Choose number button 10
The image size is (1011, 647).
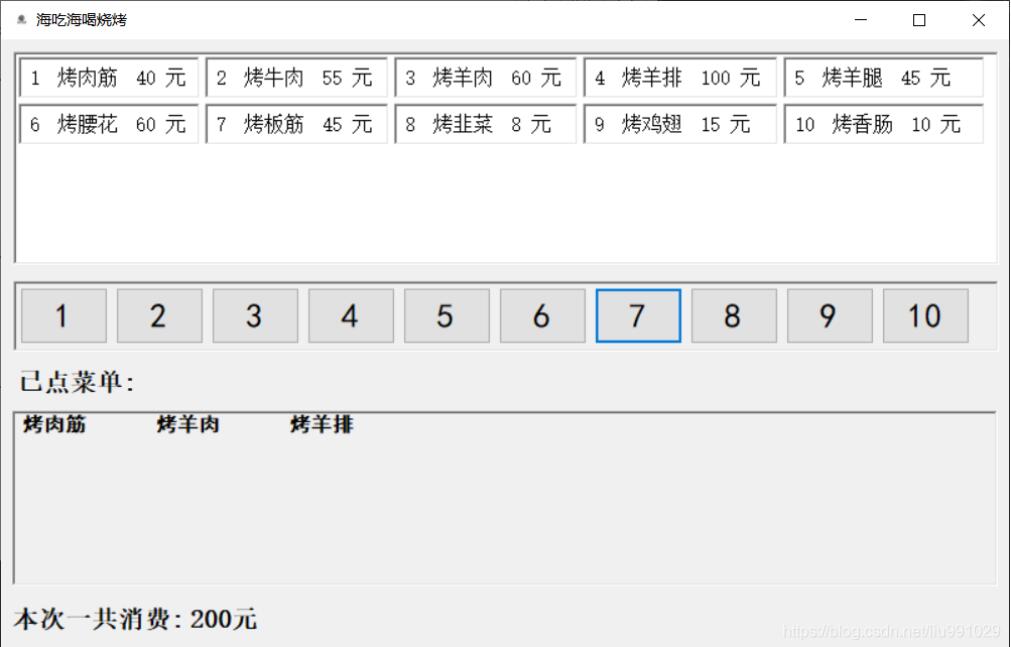pos(925,315)
